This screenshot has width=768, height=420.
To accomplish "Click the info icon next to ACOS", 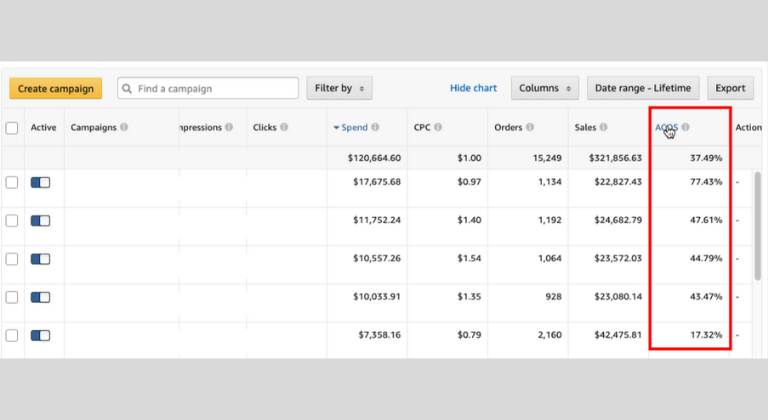I will 686,128.
